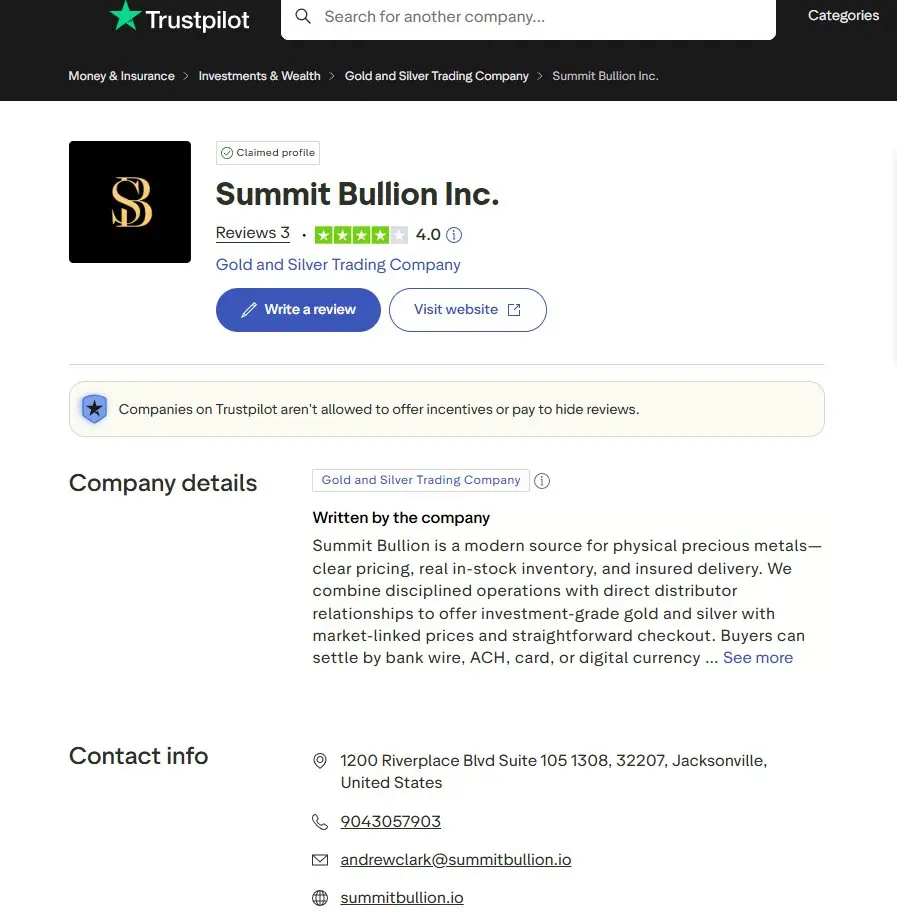Click the search magnifier icon

pyautogui.click(x=304, y=17)
